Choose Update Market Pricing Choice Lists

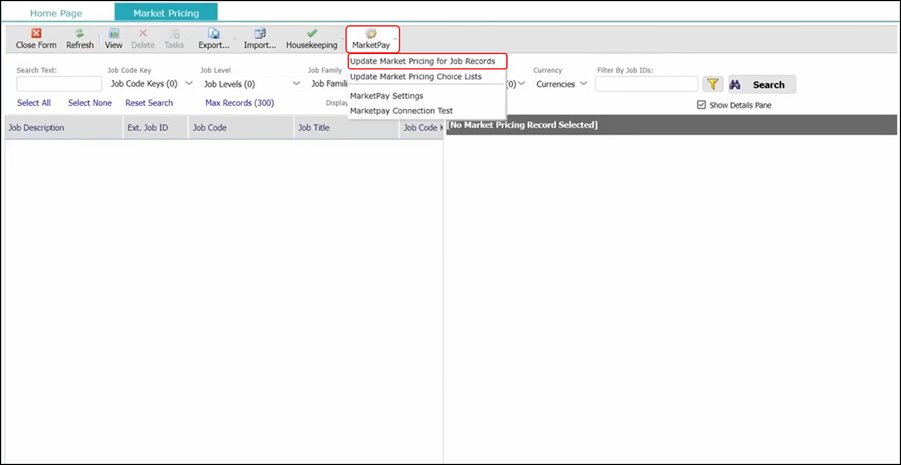point(415,76)
